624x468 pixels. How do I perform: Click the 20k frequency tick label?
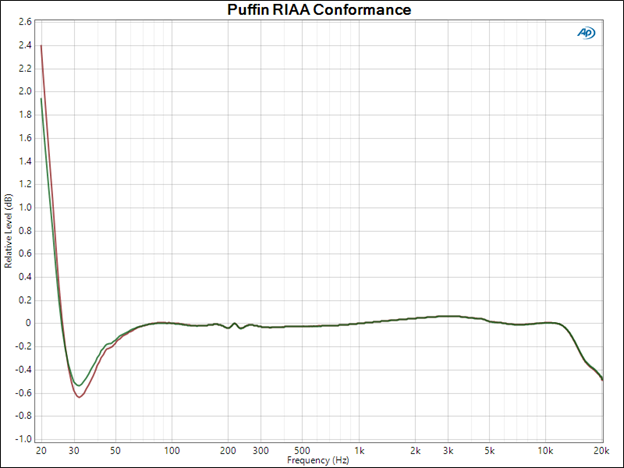click(601, 451)
